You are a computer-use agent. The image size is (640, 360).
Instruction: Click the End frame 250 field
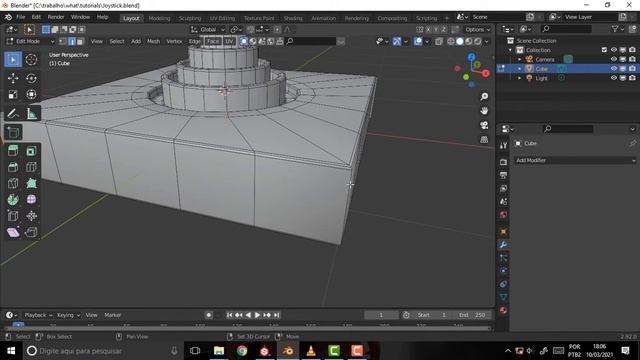[x=473, y=315]
